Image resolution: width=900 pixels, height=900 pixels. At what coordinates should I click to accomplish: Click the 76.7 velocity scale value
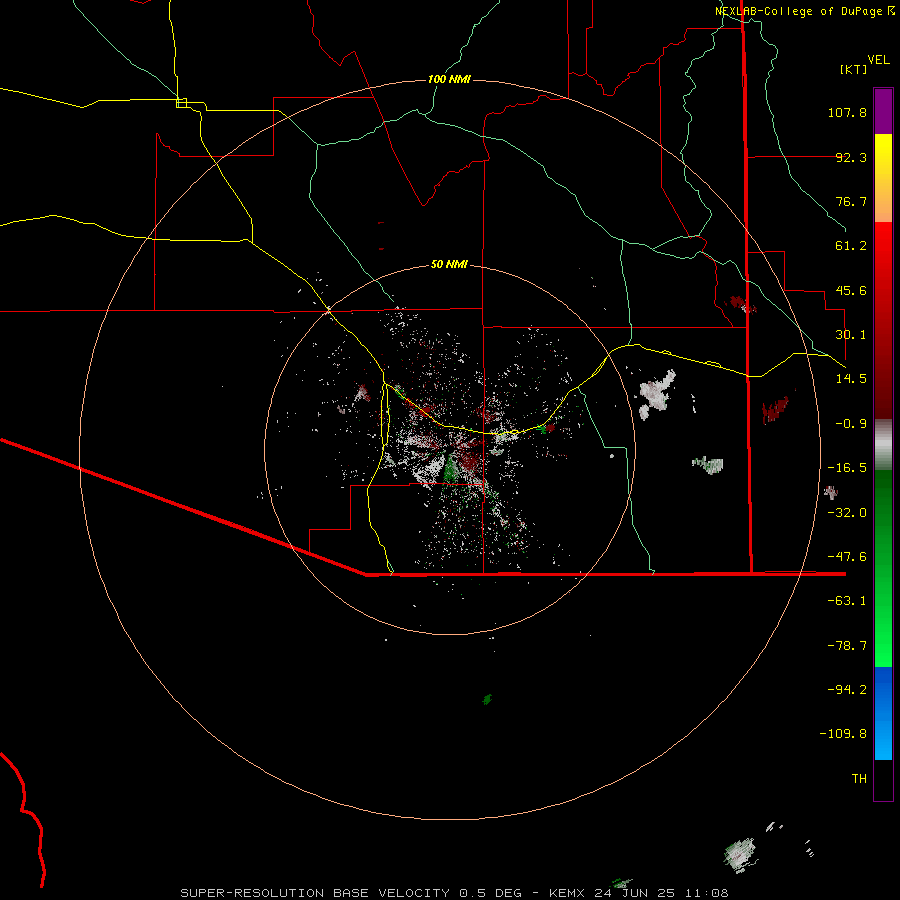(x=851, y=201)
